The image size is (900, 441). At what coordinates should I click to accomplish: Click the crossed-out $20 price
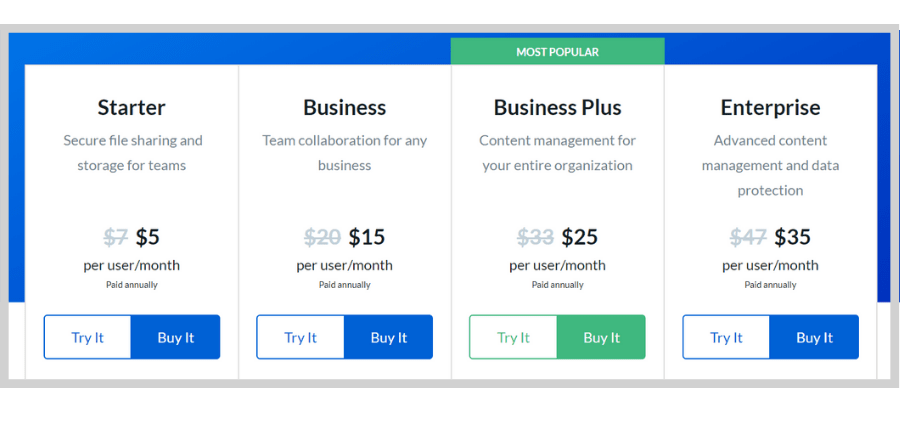[x=323, y=237]
